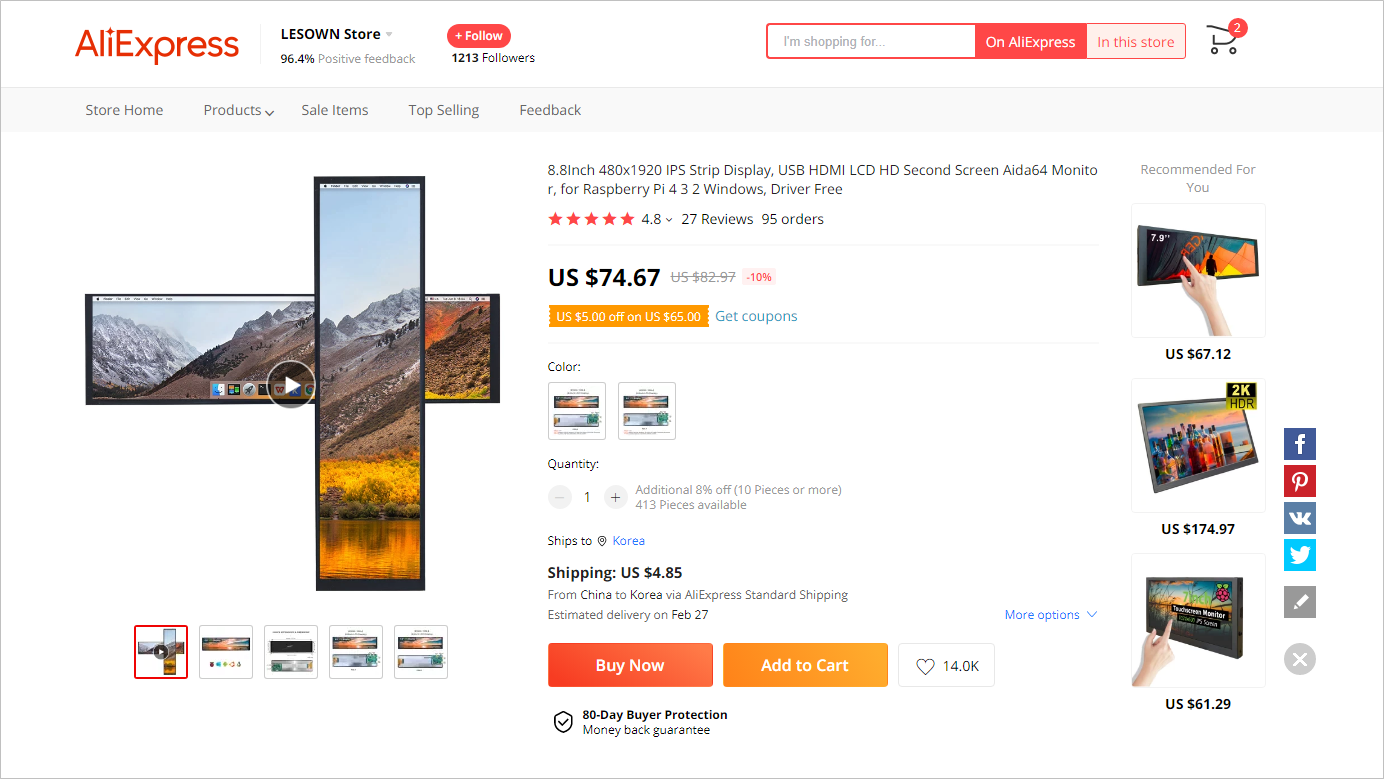Go to the Top Selling tab
The height and width of the screenshot is (779, 1384).
click(443, 110)
